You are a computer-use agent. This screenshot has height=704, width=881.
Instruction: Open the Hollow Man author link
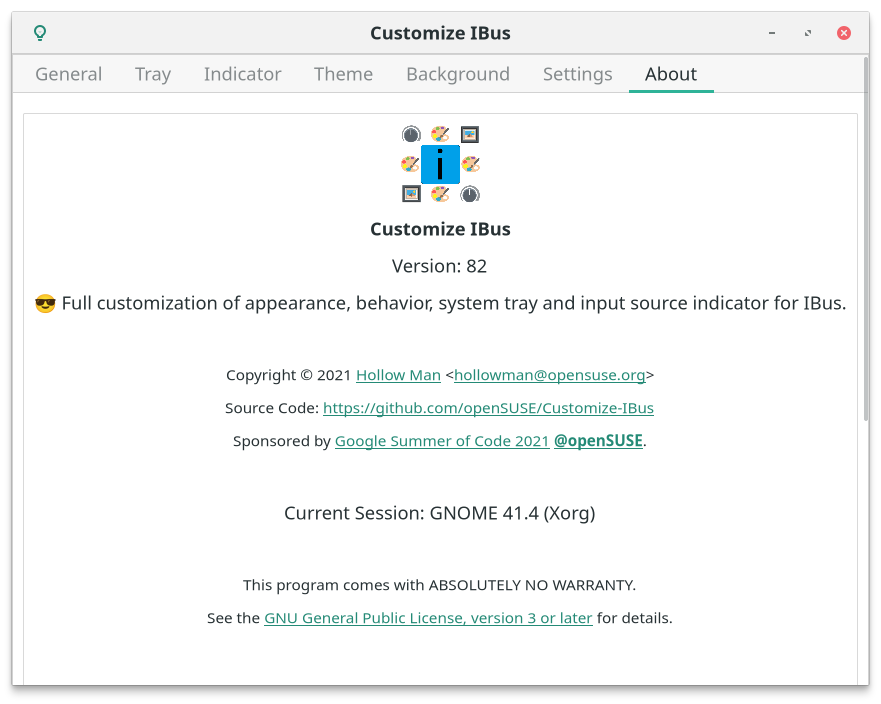[398, 375]
